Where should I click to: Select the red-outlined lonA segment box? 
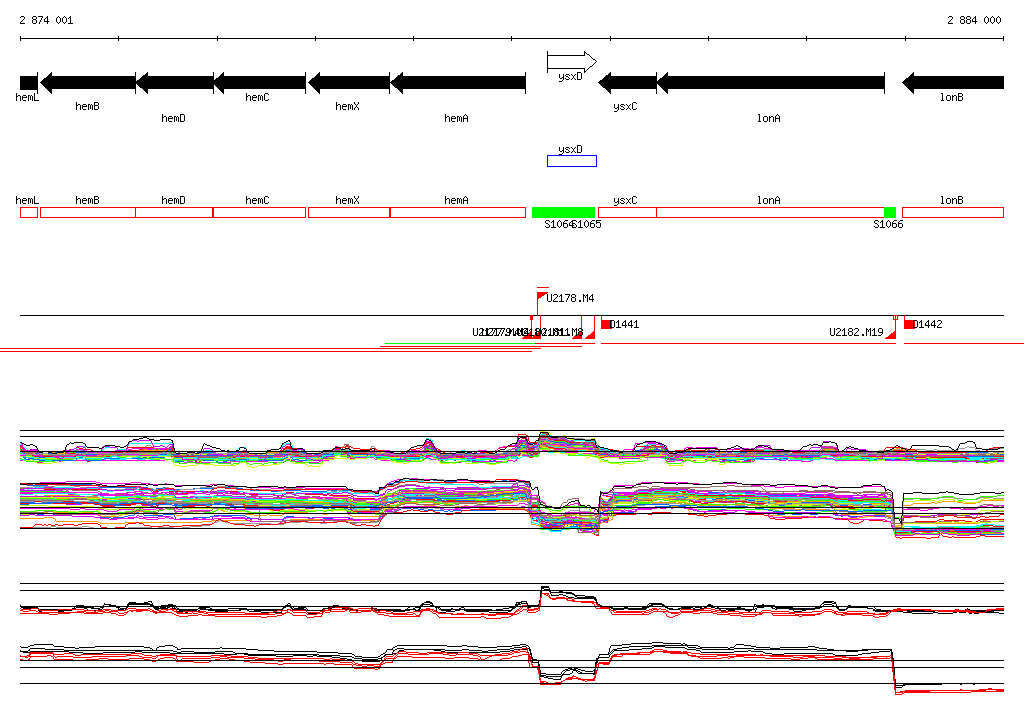click(x=770, y=213)
